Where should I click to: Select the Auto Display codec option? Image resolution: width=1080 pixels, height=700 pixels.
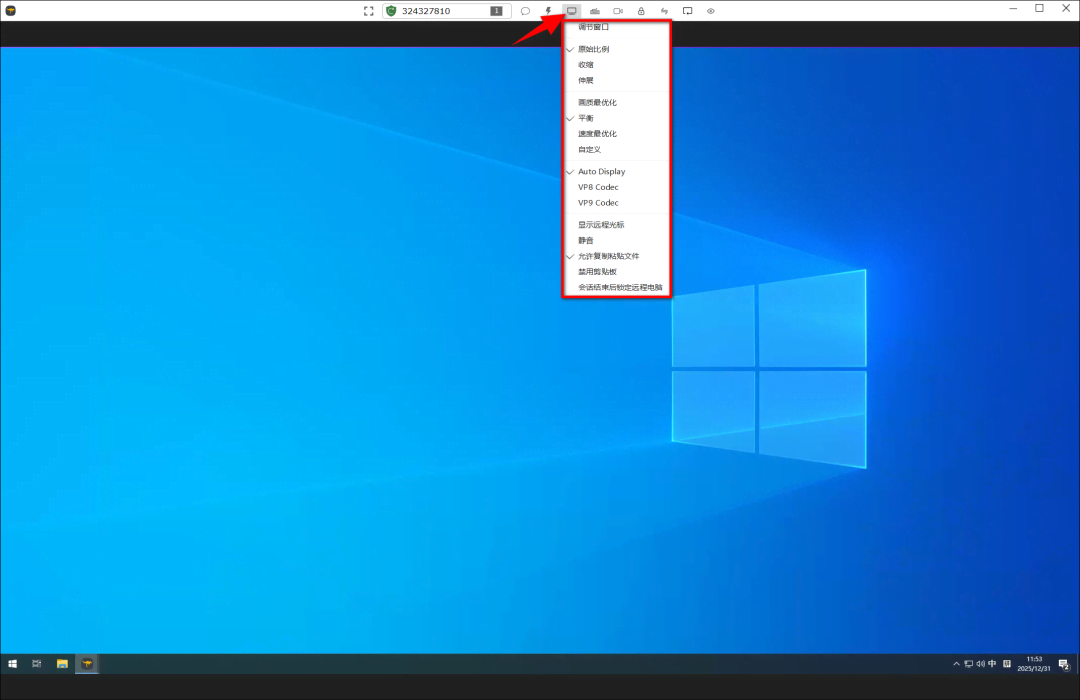[x=616, y=172]
